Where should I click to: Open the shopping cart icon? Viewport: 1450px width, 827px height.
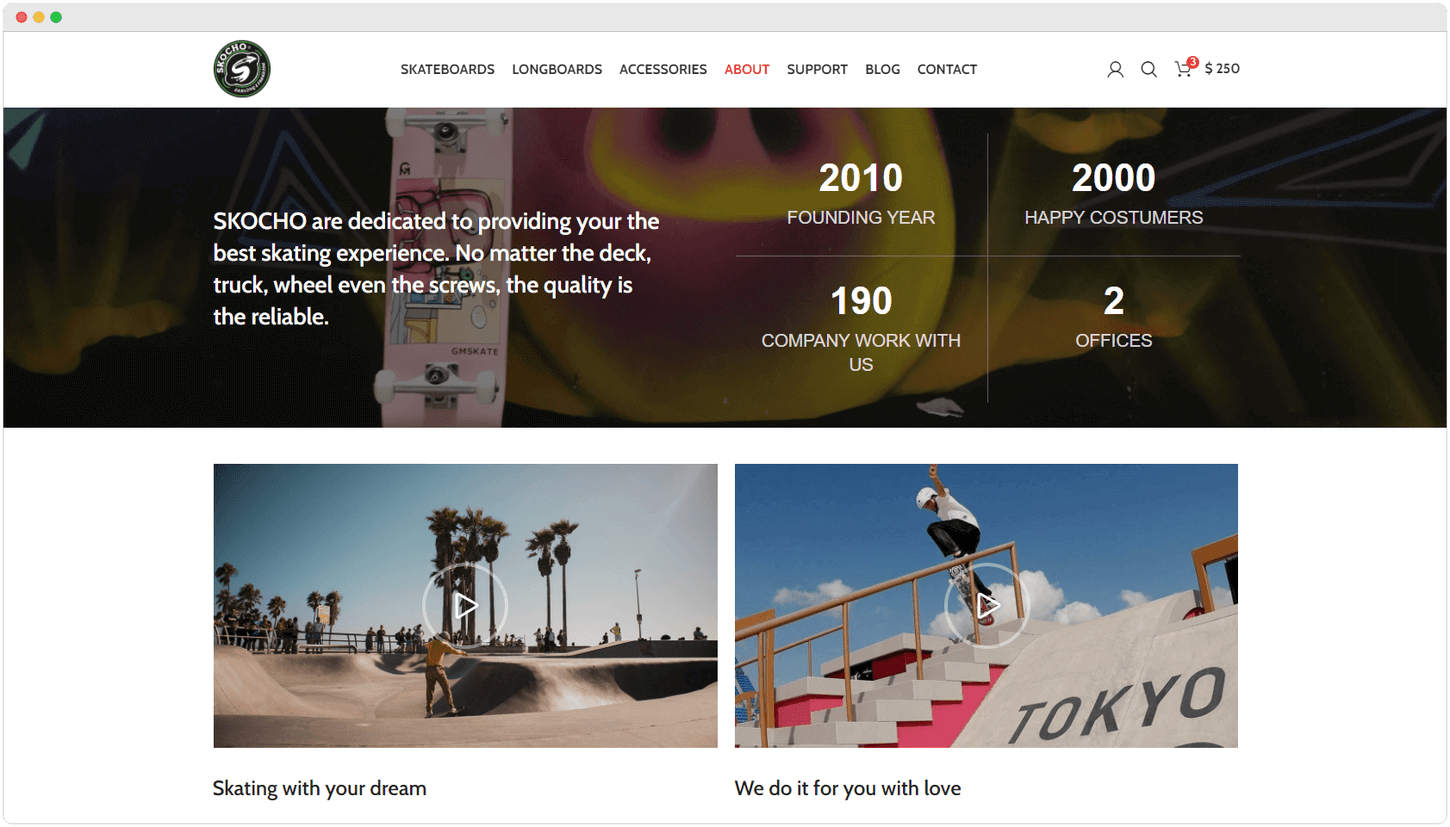[x=1183, y=70]
